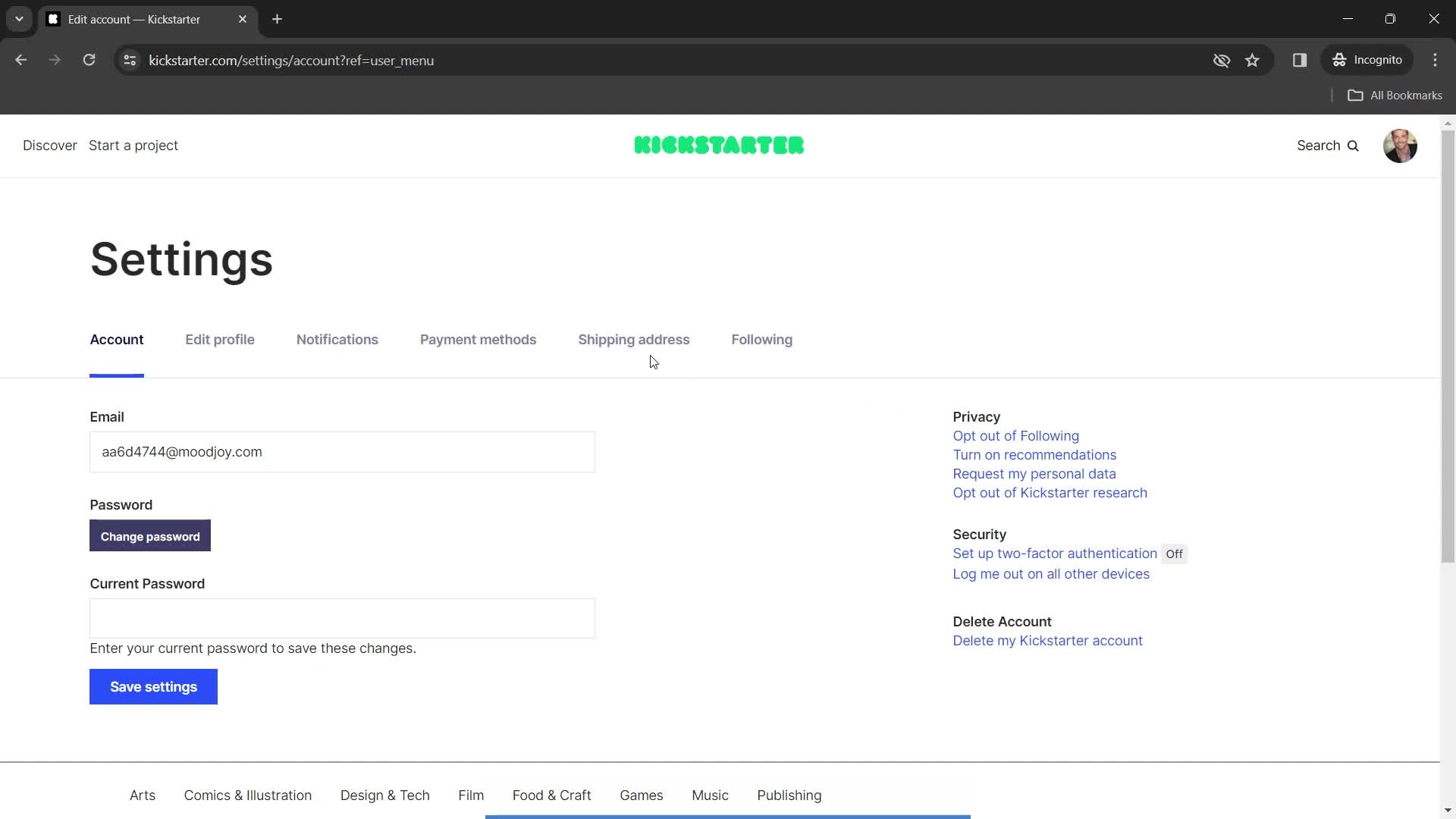
Task: Select the Payment methods tab
Action: coord(478,339)
